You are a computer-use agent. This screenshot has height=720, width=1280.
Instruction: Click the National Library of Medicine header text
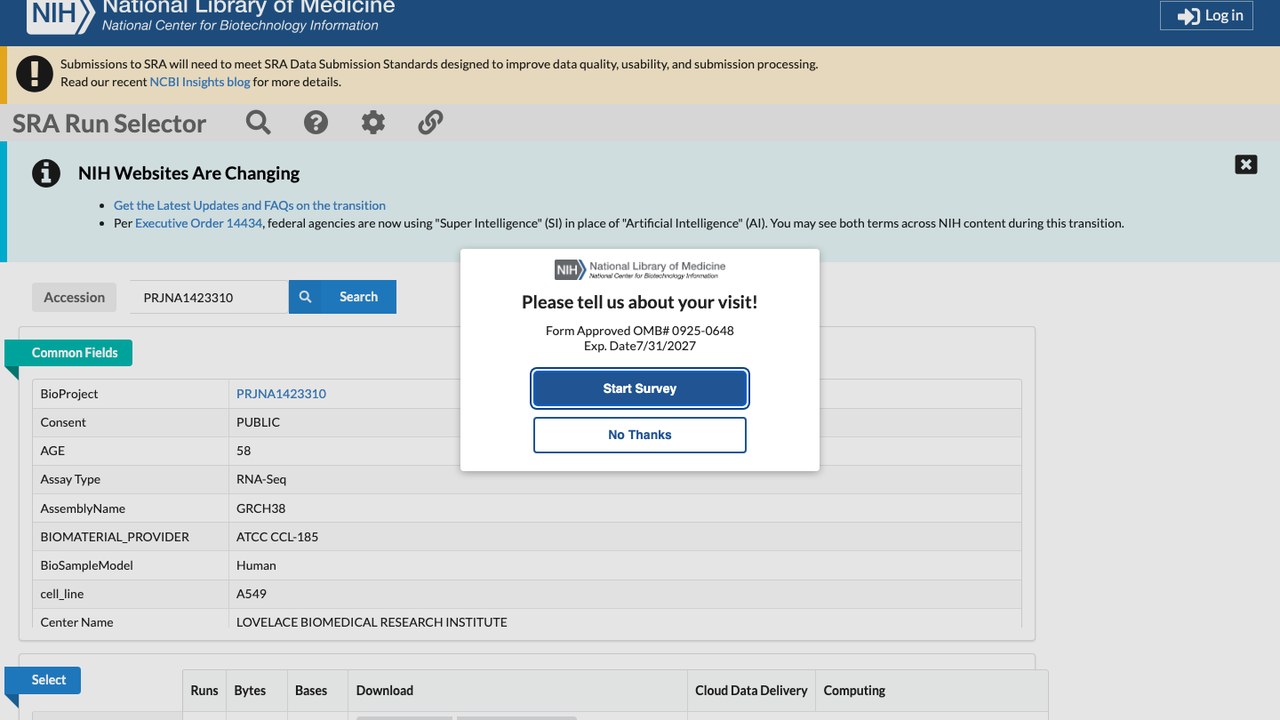[249, 7]
